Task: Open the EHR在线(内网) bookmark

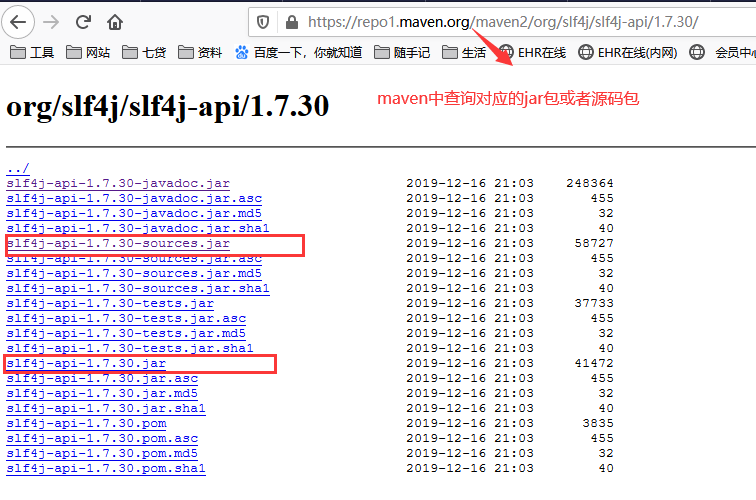Action: tap(628, 52)
